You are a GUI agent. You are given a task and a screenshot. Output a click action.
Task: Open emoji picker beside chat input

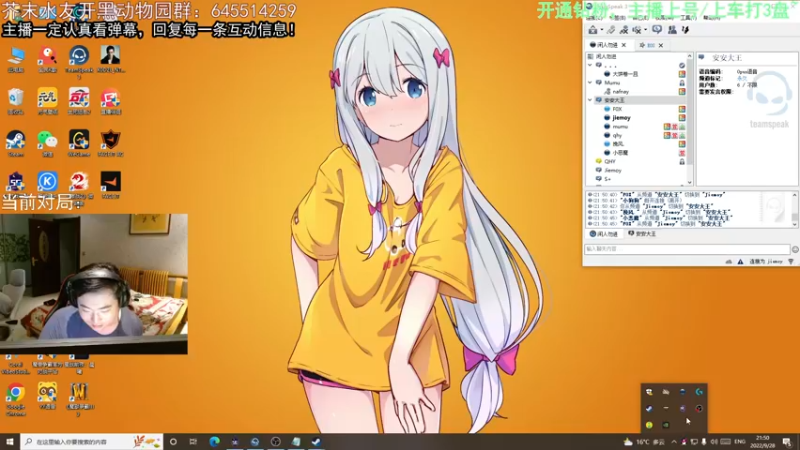795,249
